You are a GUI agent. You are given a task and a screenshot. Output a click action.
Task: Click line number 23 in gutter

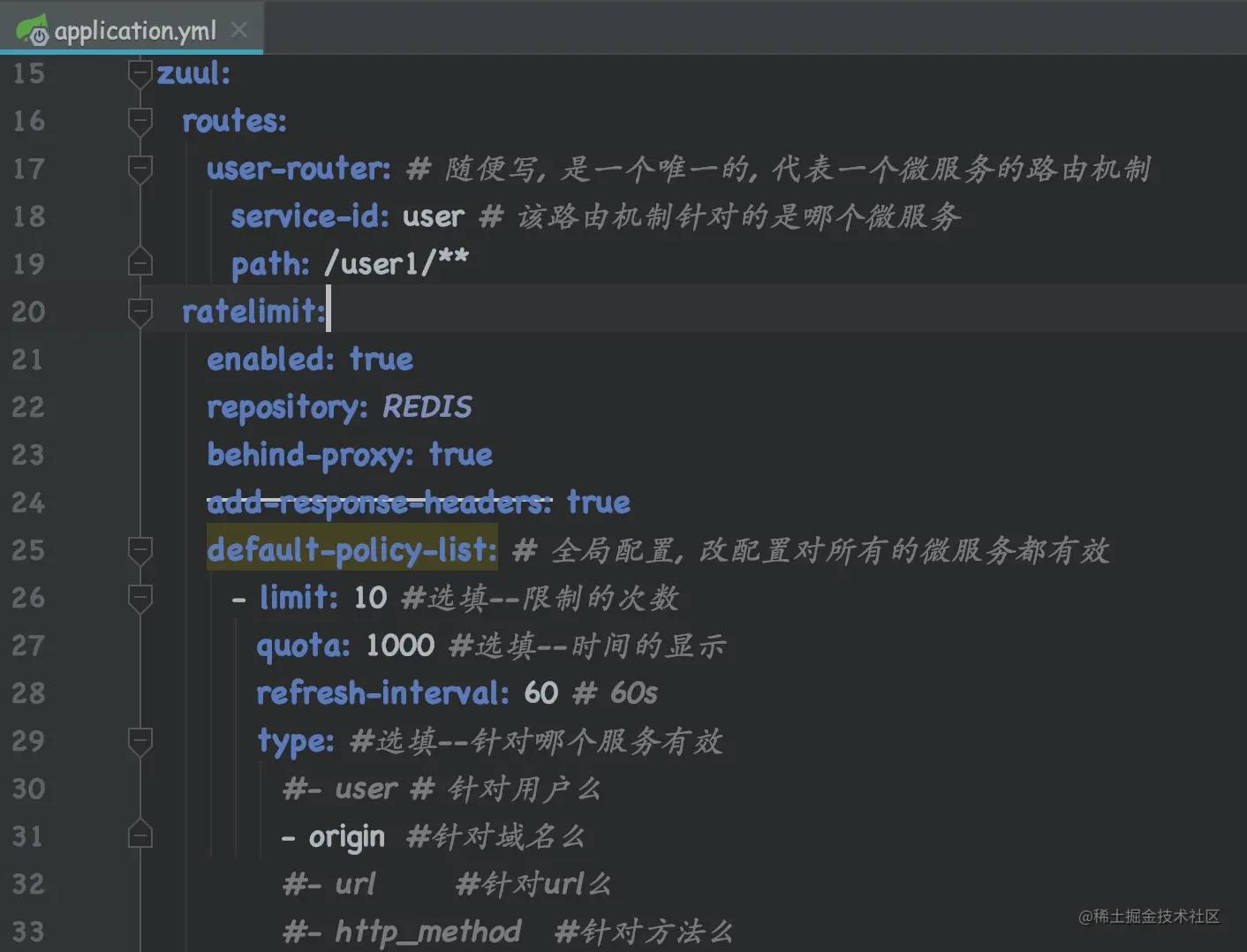pos(28,455)
